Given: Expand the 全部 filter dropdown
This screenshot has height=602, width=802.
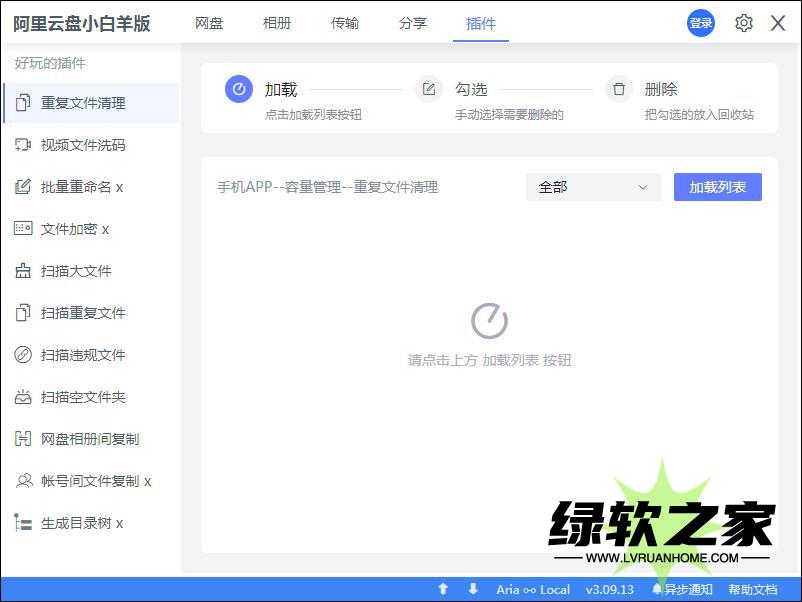Looking at the screenshot, I should (593, 187).
